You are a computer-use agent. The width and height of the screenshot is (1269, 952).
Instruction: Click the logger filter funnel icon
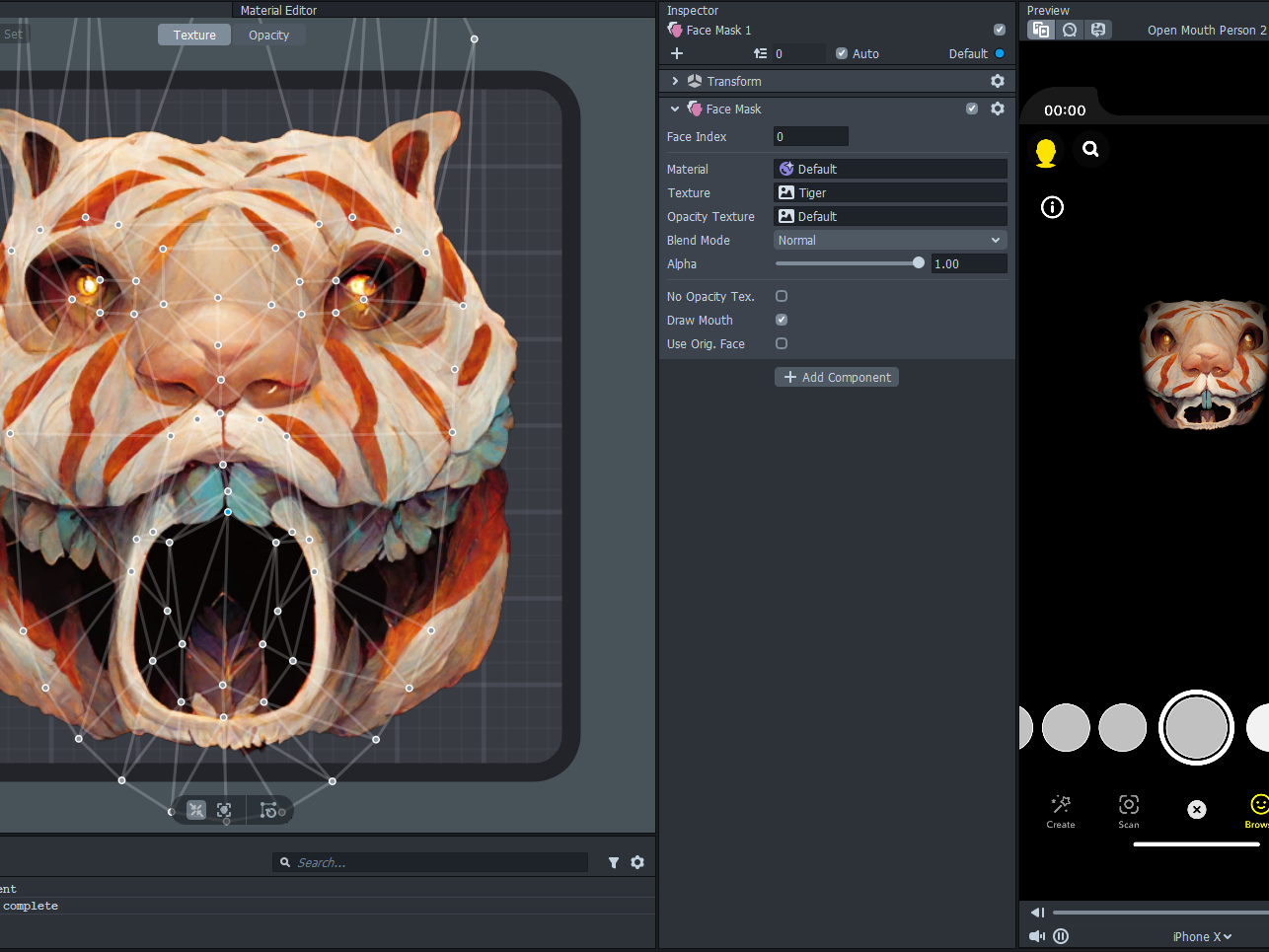tap(614, 863)
